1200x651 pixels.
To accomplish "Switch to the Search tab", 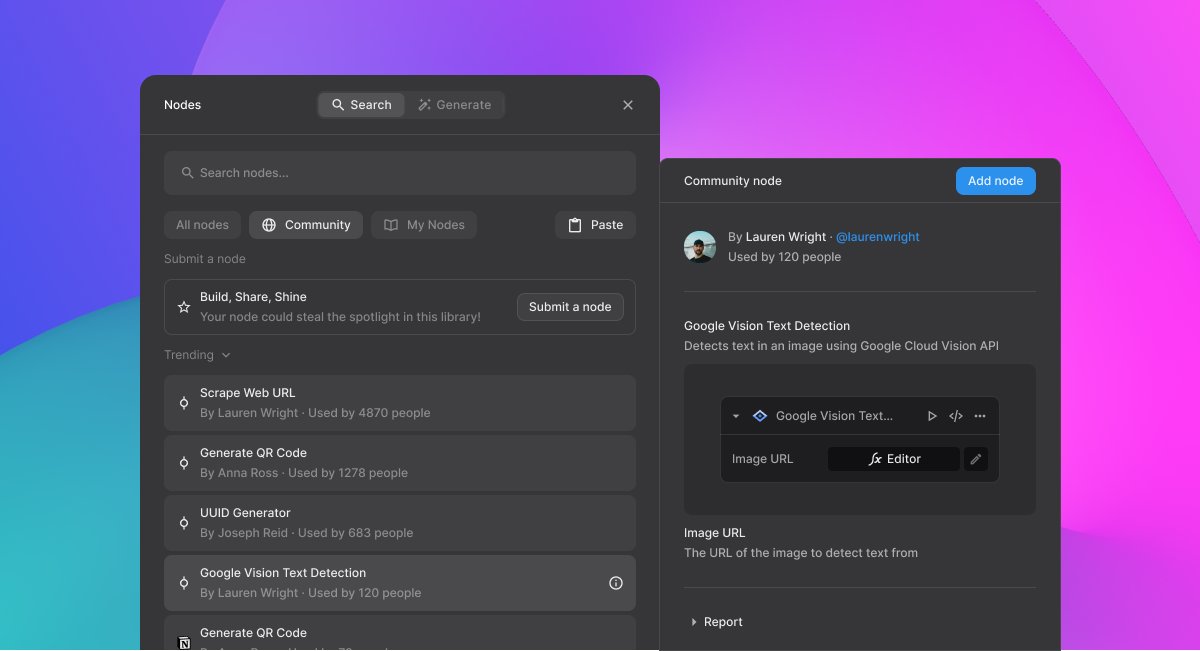I will coord(361,105).
